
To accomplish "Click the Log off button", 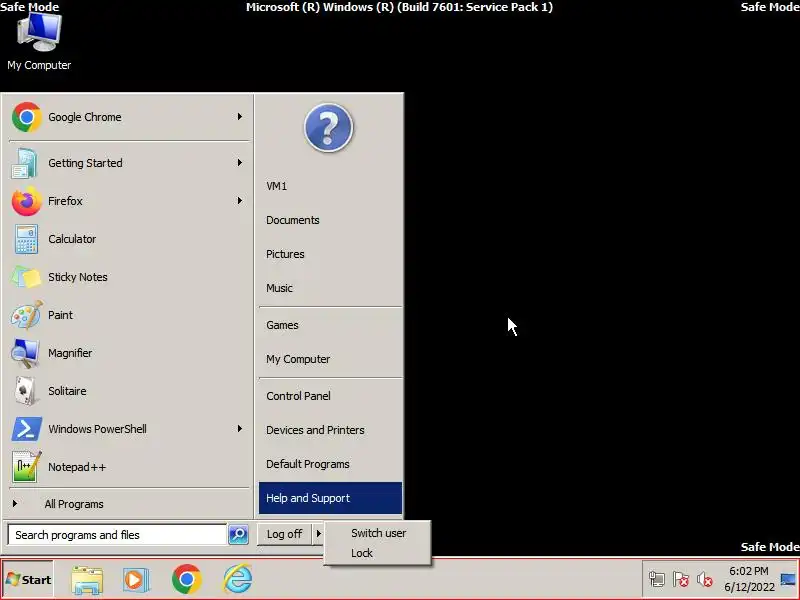I will coord(284,534).
